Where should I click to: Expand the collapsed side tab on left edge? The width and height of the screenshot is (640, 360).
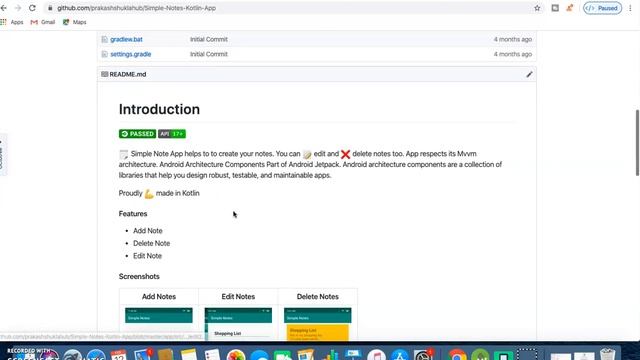click(2, 155)
